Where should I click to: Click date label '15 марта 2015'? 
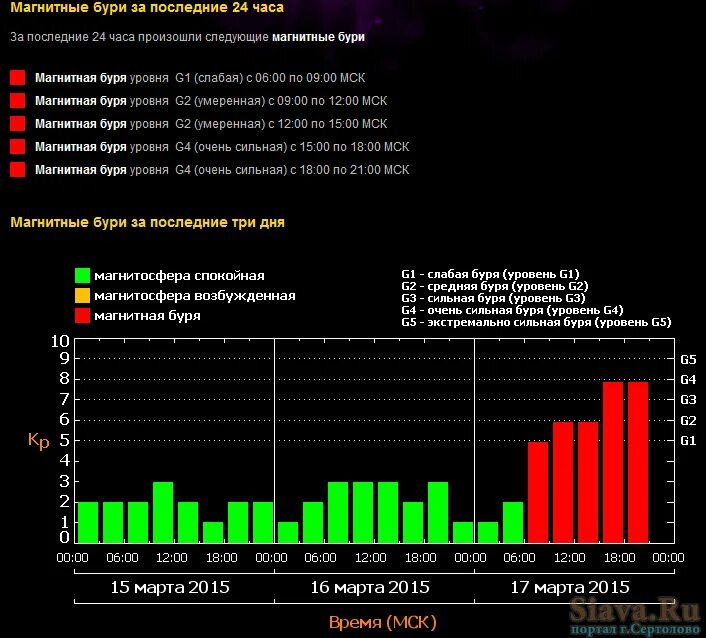tap(170, 588)
